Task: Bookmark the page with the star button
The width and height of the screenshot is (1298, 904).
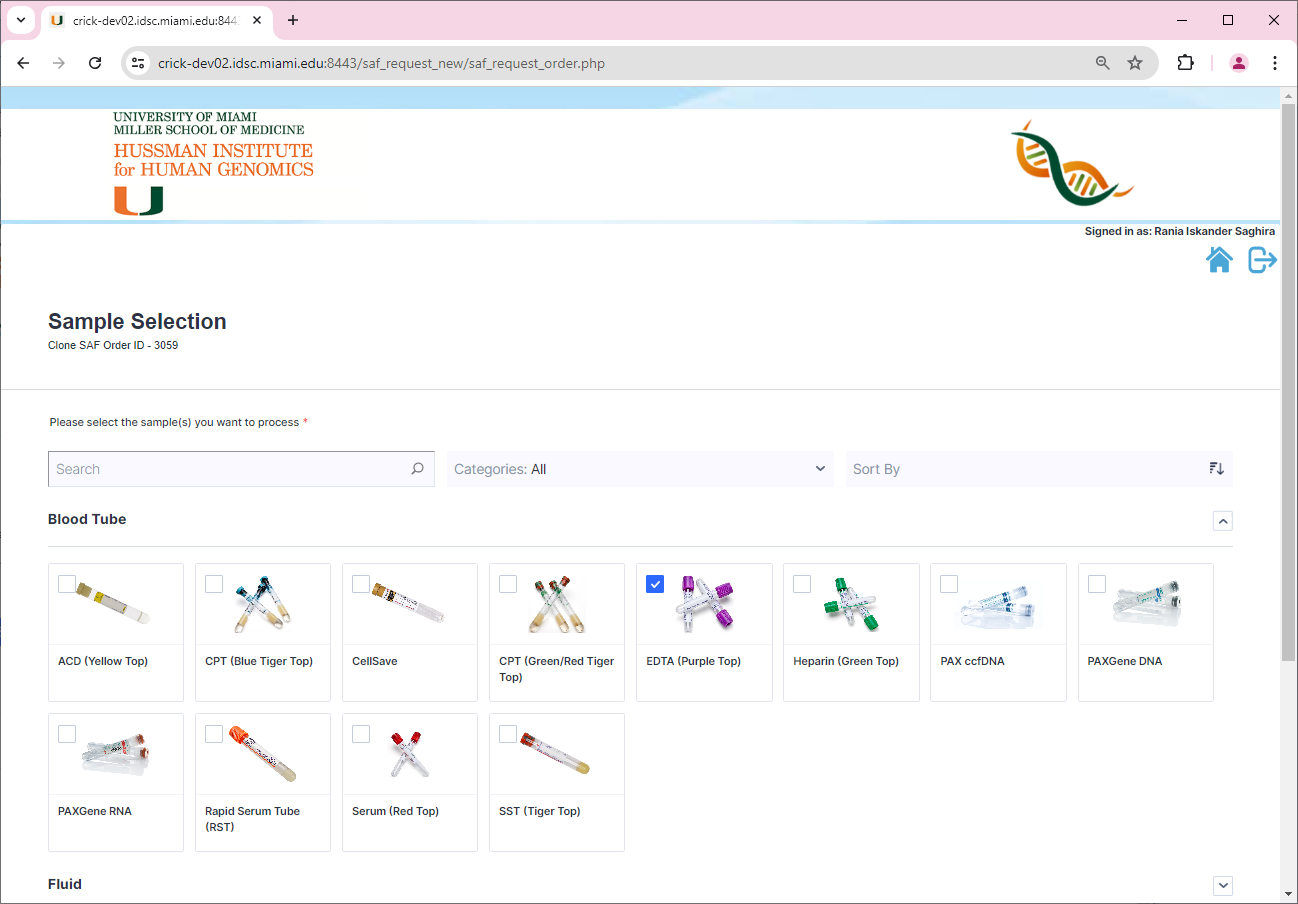Action: (1135, 62)
